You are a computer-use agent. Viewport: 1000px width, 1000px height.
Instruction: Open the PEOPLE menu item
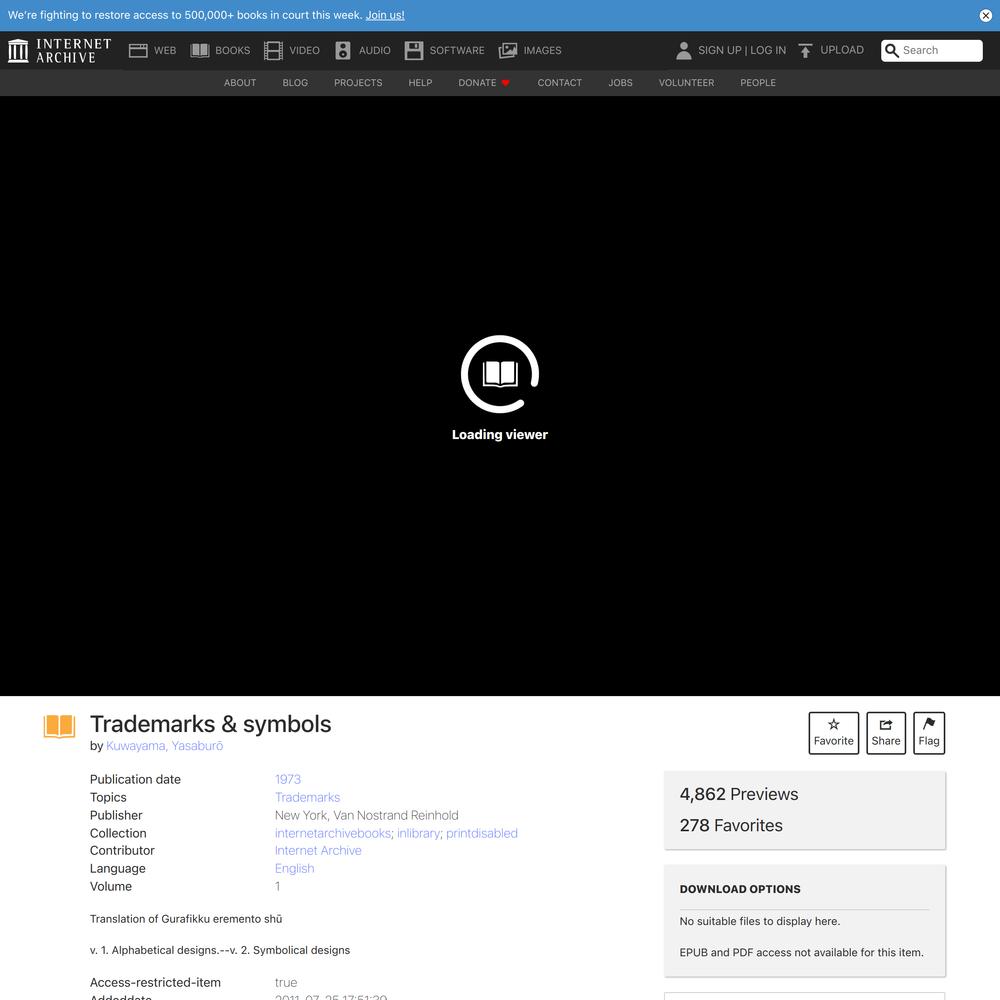tap(758, 83)
